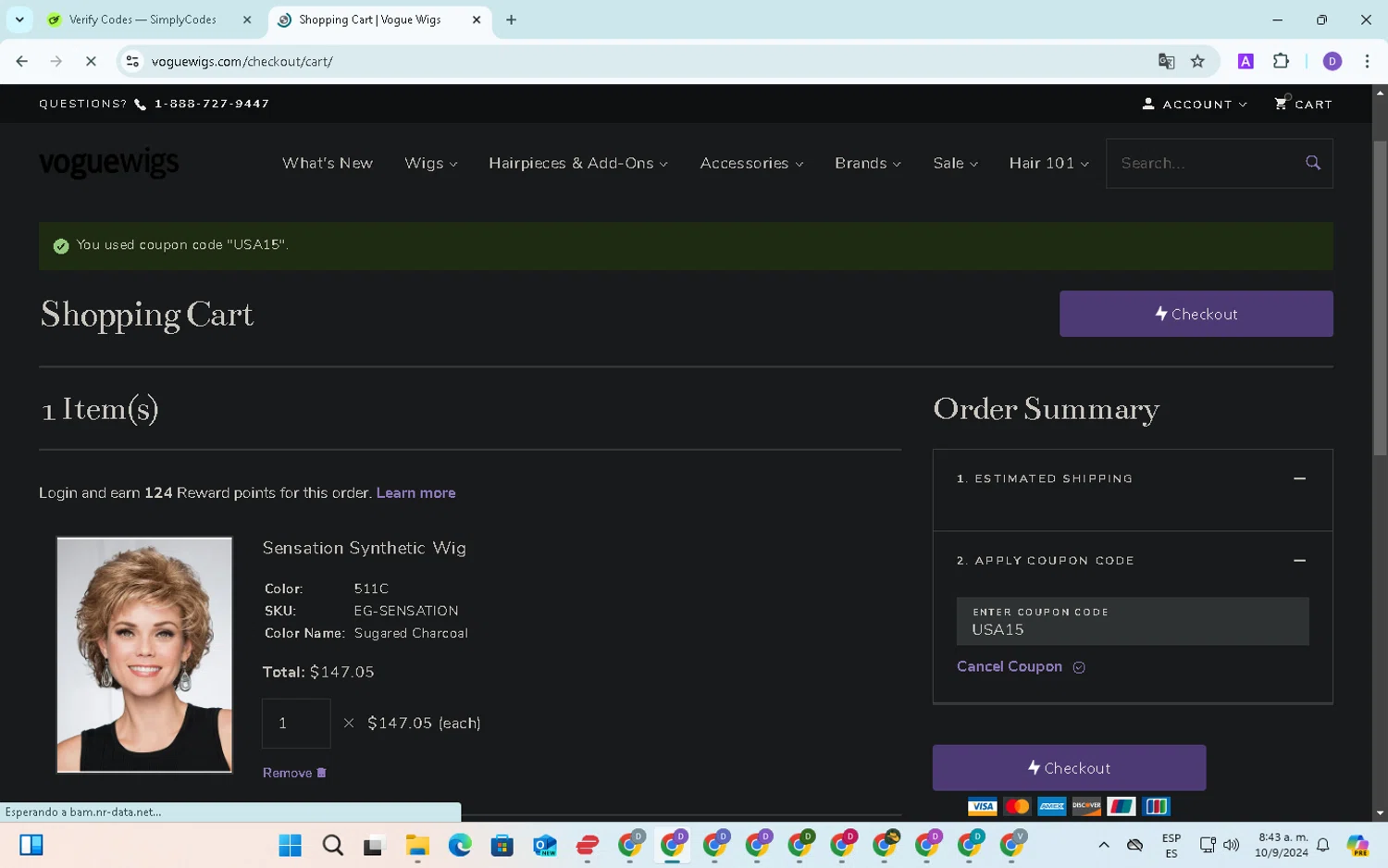Viewport: 1388px width, 868px height.
Task: Open the Chrome three-dot menu
Action: (1367, 61)
